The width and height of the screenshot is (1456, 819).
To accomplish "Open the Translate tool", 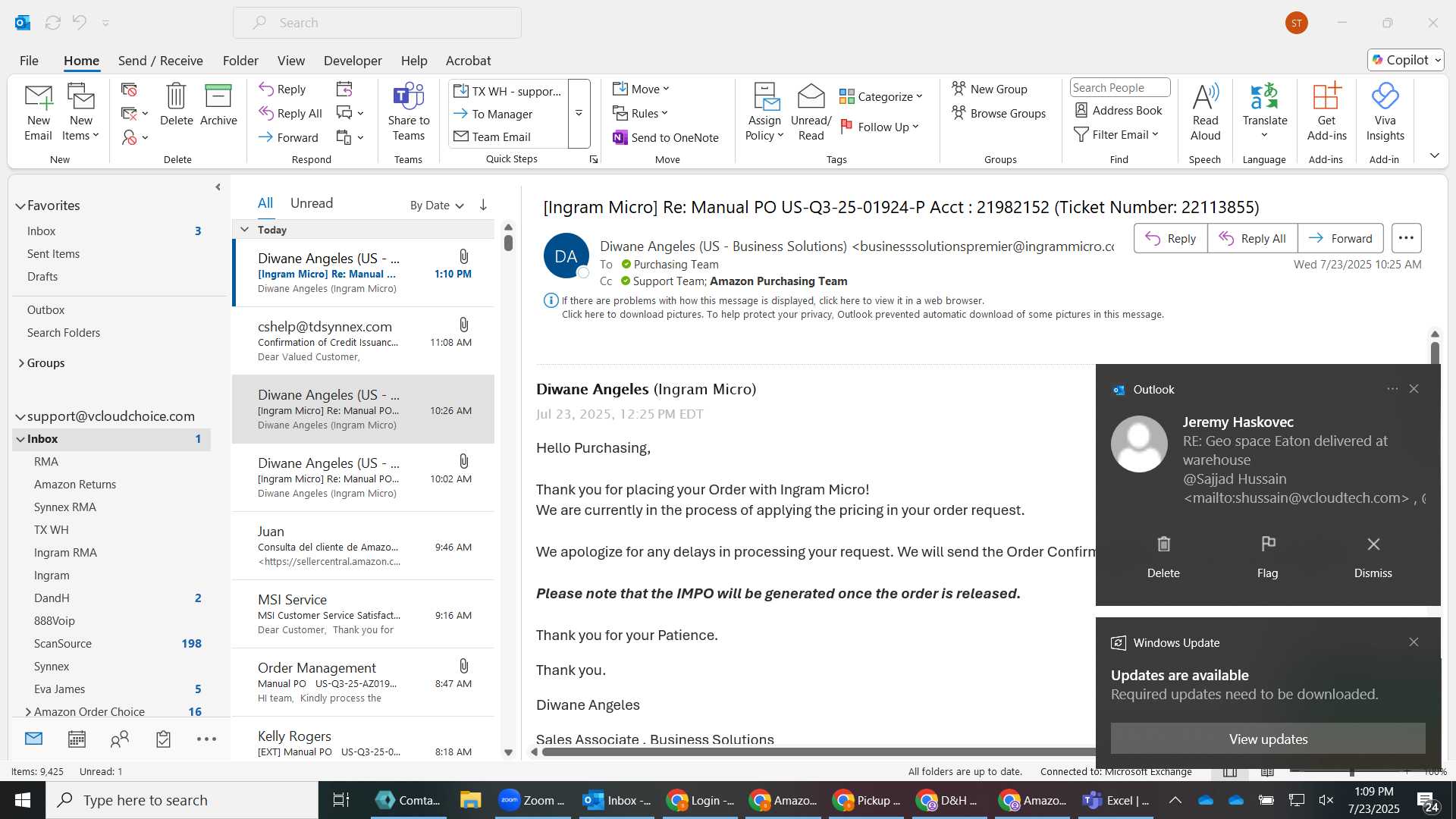I will coord(1264,112).
